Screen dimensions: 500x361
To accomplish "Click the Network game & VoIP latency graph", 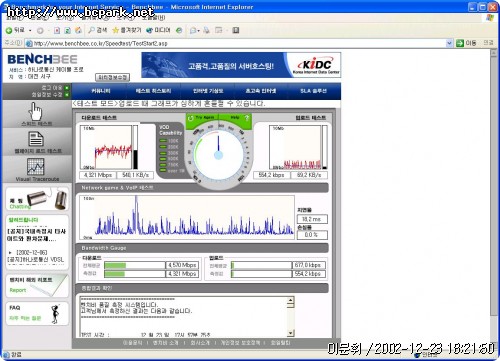I will click(x=187, y=217).
